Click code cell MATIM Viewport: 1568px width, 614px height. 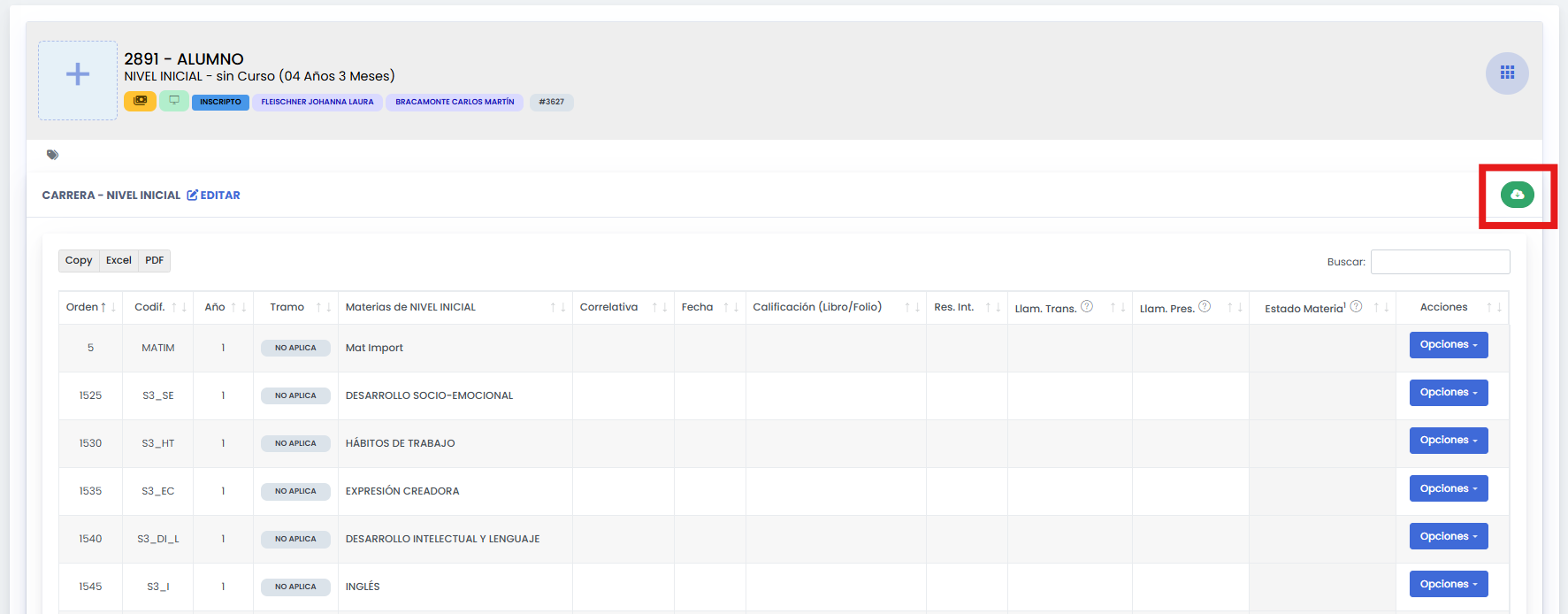pyautogui.click(x=158, y=348)
